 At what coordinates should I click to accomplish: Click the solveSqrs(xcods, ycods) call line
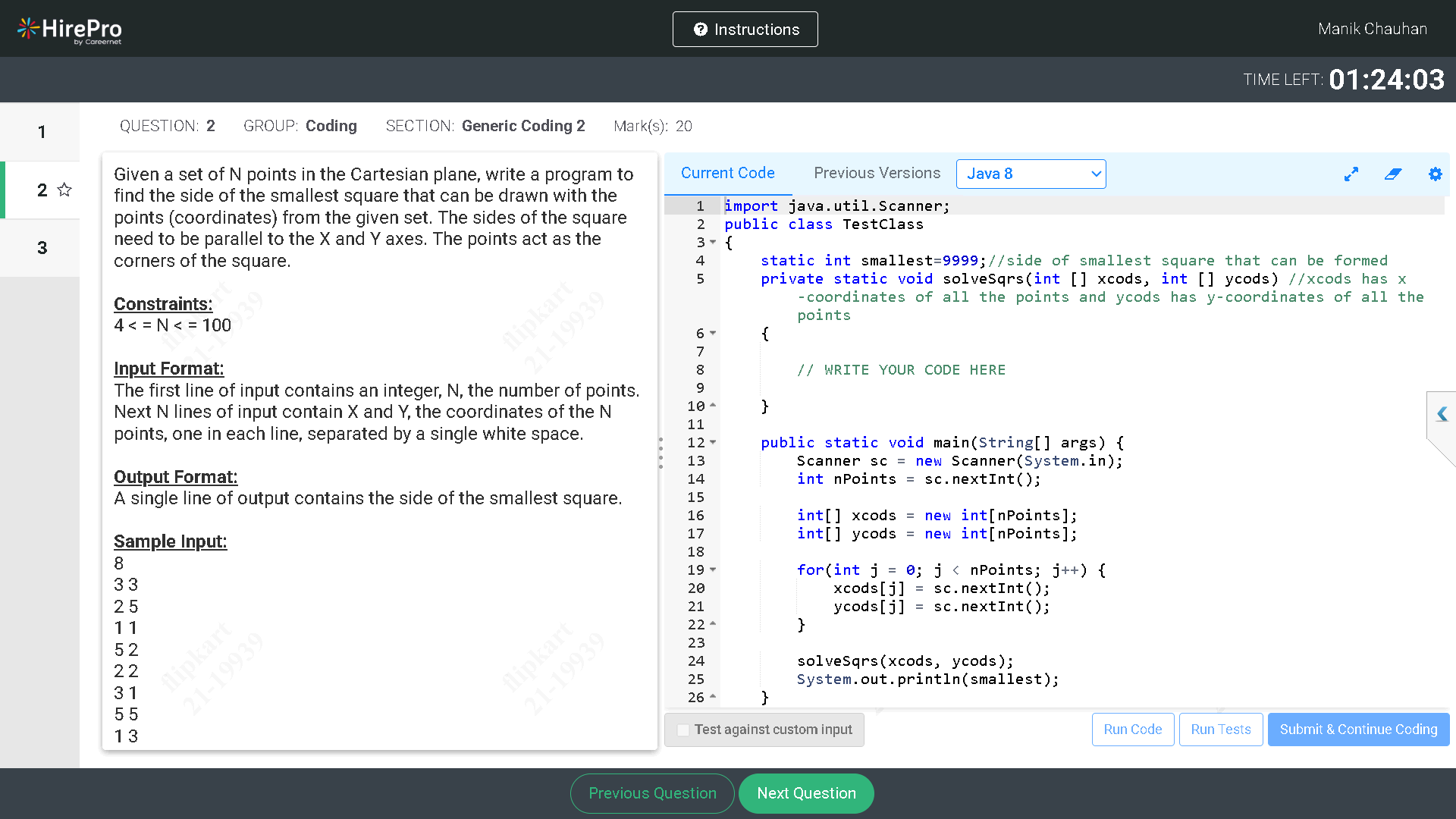pyautogui.click(x=905, y=661)
